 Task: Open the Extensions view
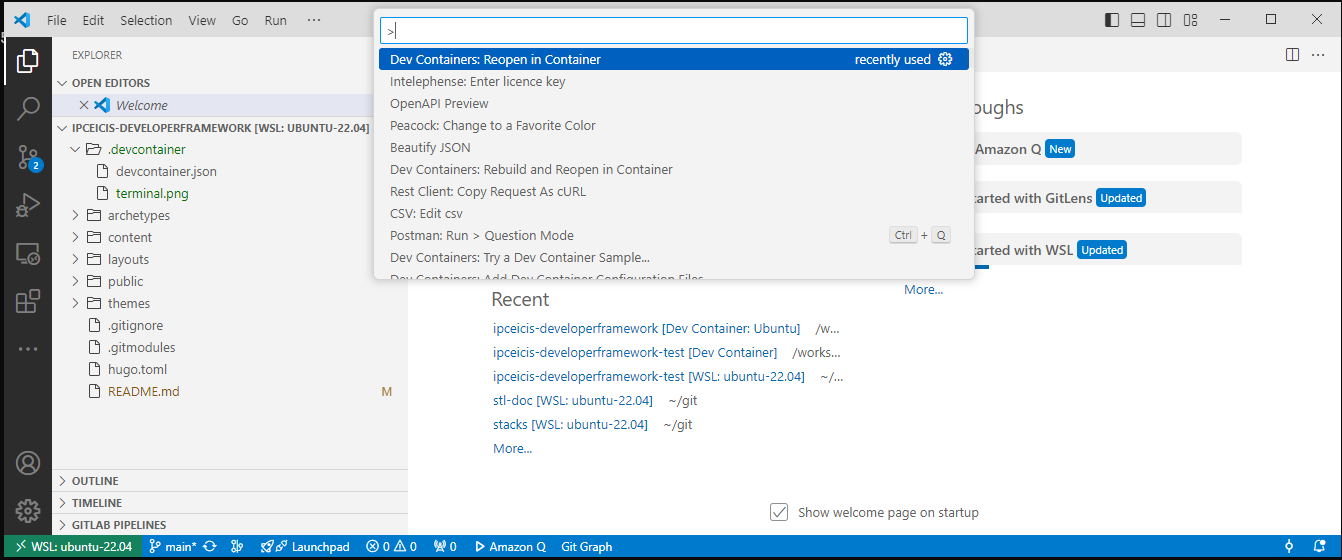coord(27,302)
